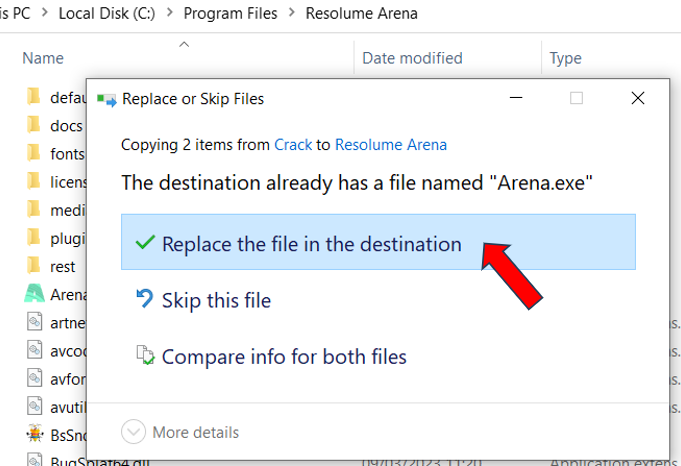Close the Replace or Skip Files dialog

[638, 98]
